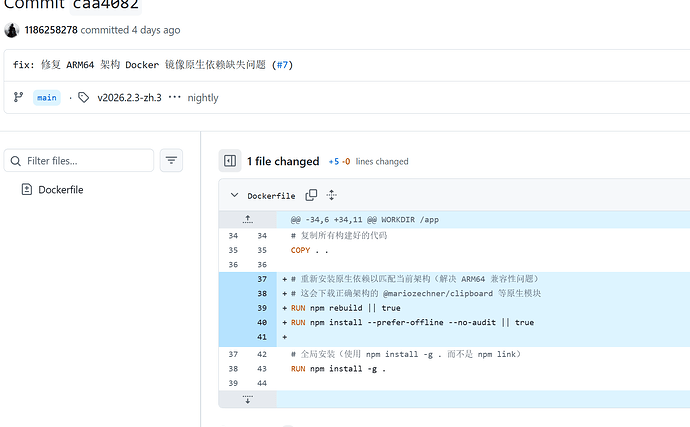Click Dockerfile name in diff header
Image resolution: width=690 pixels, height=427 pixels.
(271, 196)
